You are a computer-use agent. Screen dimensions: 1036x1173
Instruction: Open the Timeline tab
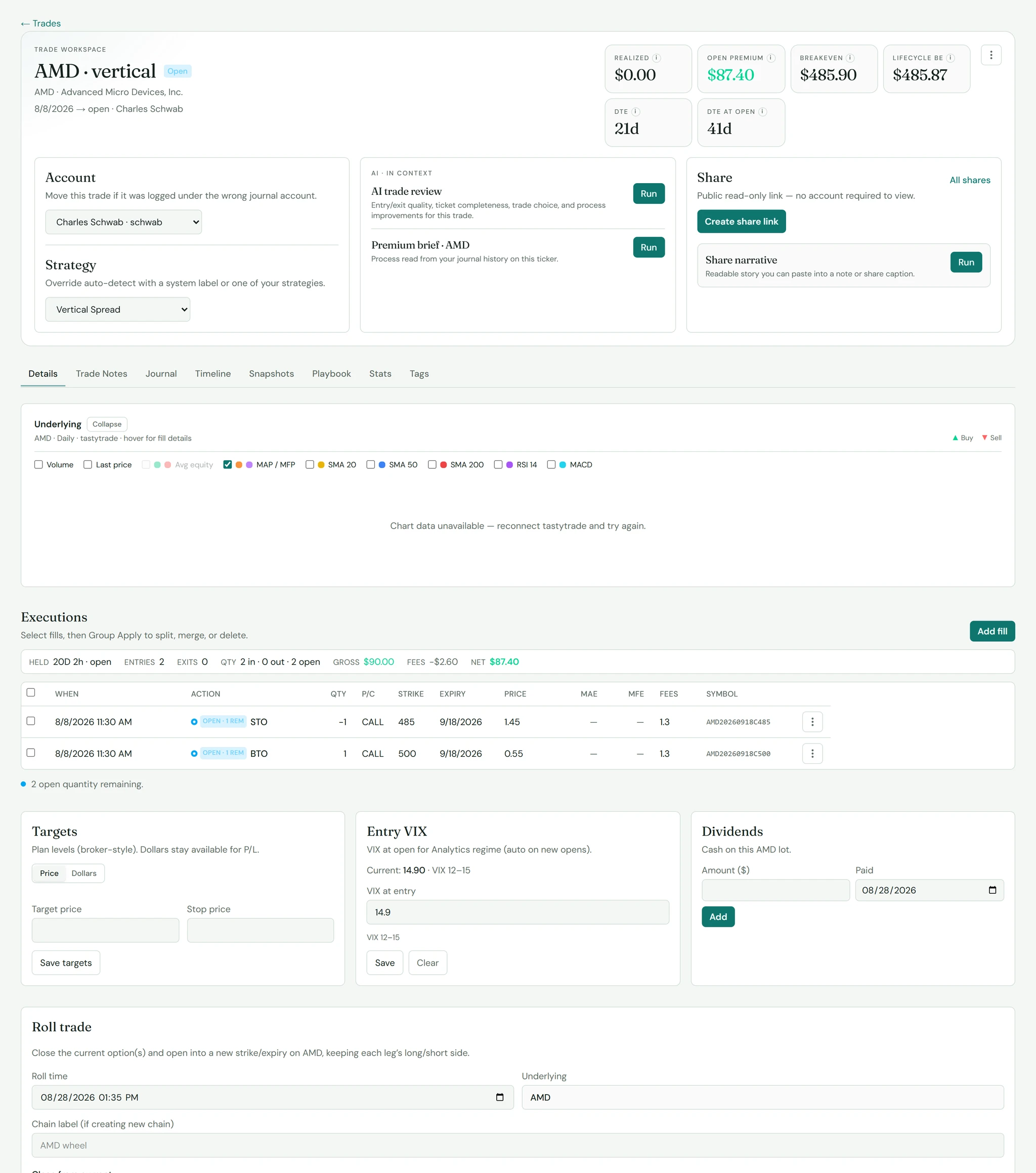pyautogui.click(x=213, y=374)
